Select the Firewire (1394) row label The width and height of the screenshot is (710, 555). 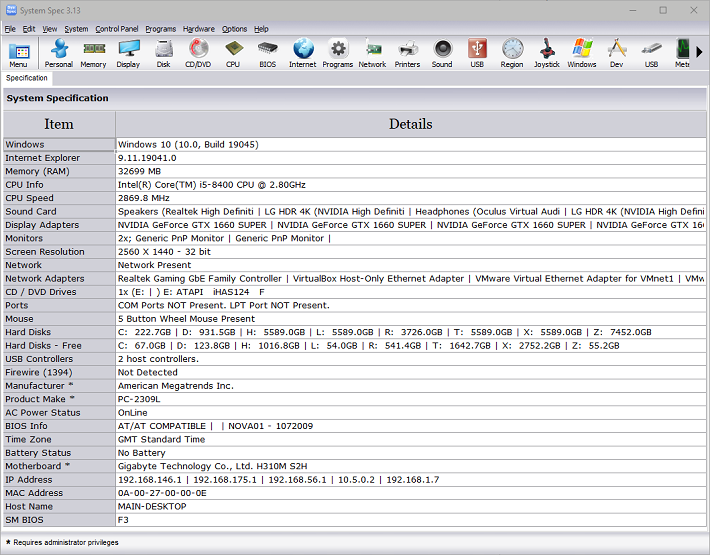(59, 372)
